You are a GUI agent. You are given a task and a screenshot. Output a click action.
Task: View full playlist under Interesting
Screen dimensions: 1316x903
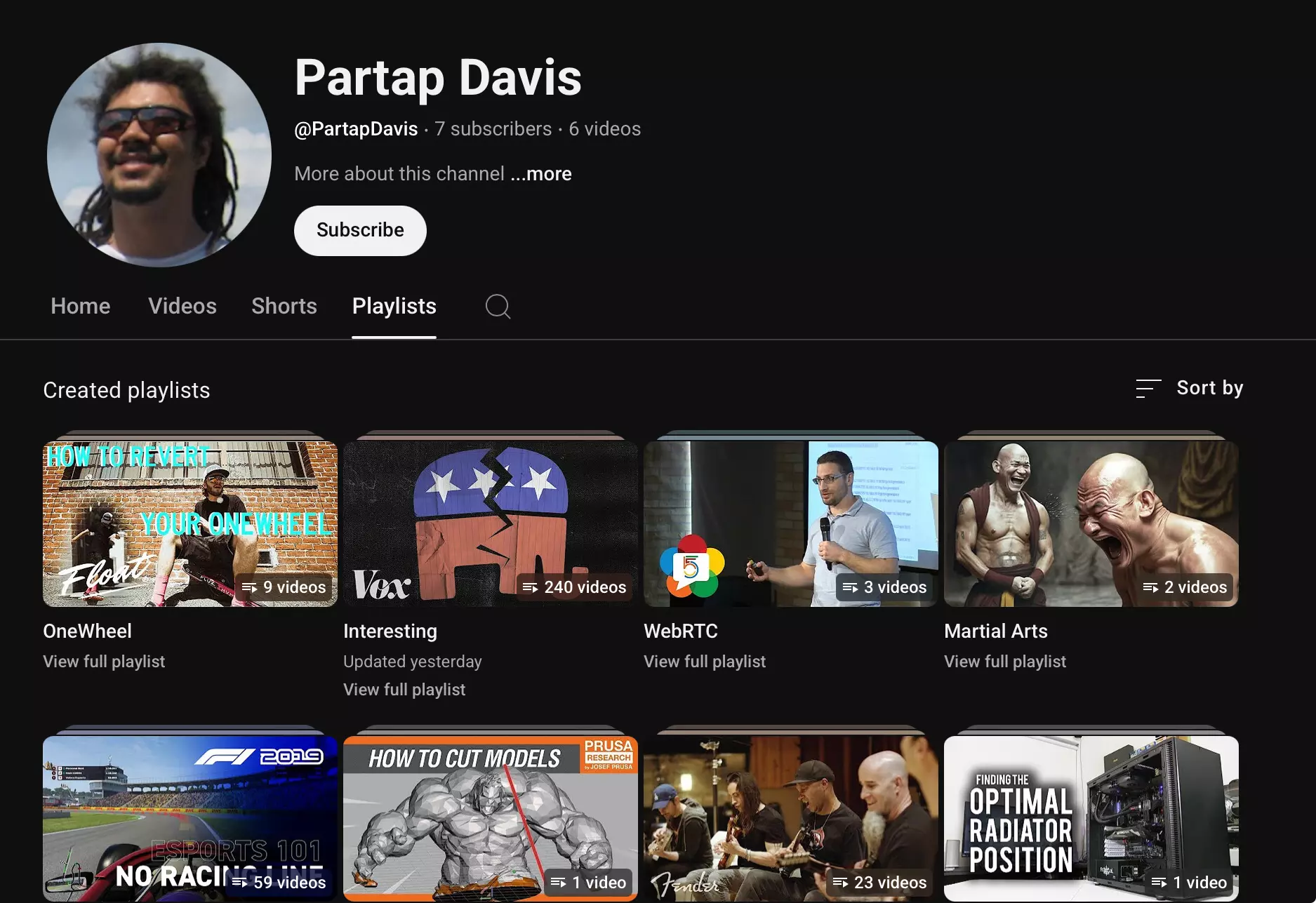click(404, 690)
